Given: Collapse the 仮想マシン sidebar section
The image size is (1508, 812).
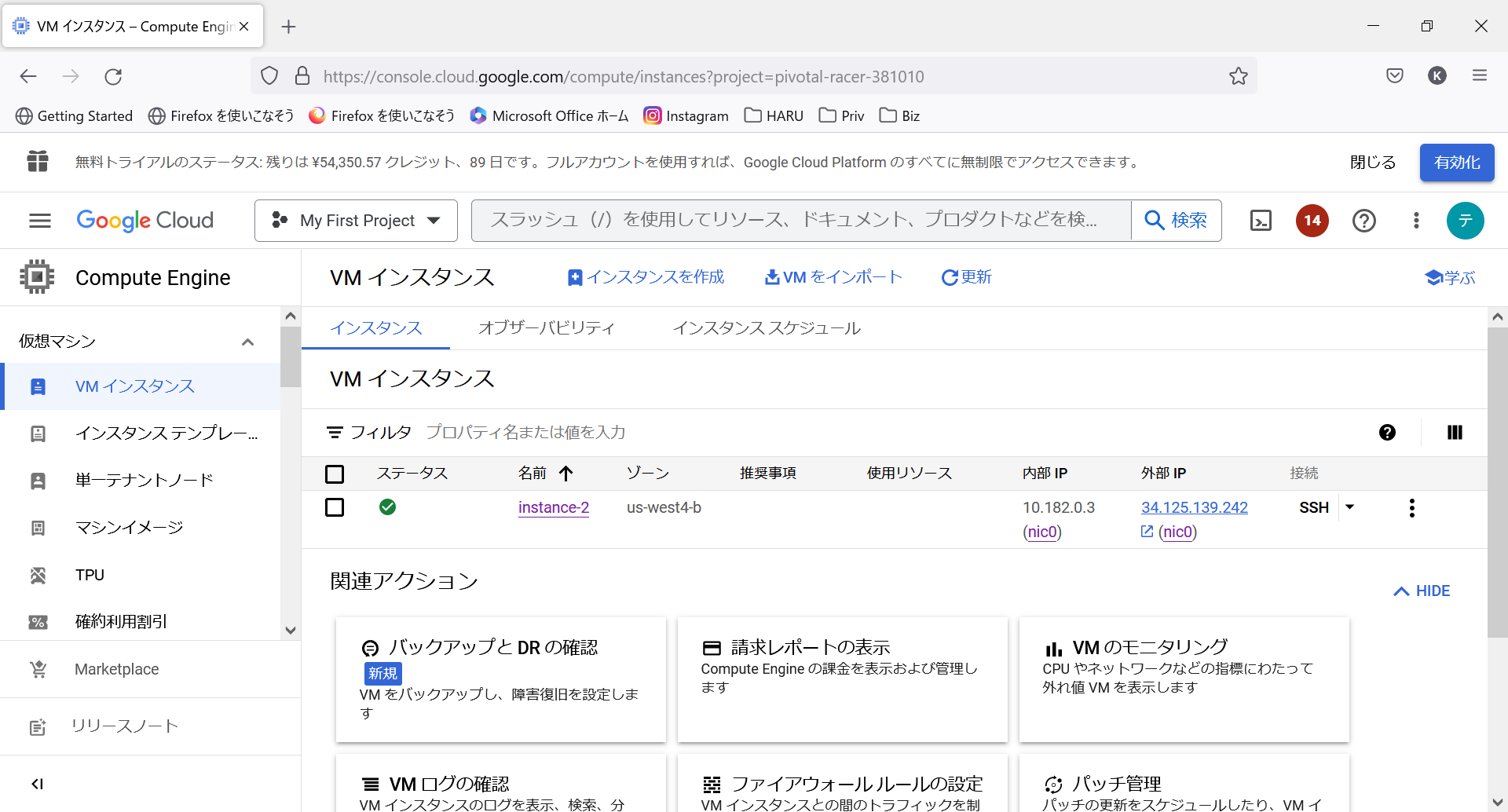Looking at the screenshot, I should (x=247, y=342).
